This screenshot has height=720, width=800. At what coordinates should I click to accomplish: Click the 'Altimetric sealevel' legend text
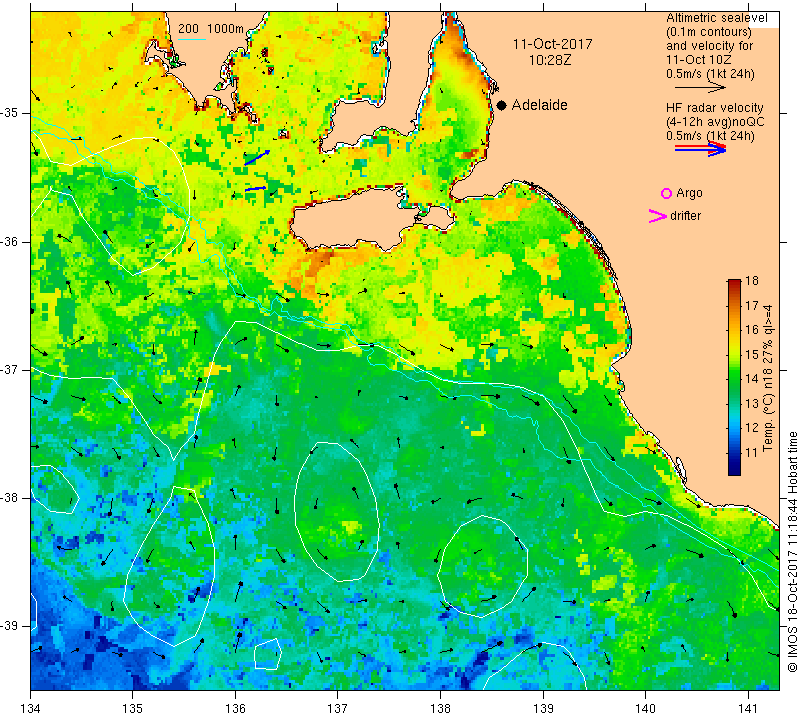716,18
